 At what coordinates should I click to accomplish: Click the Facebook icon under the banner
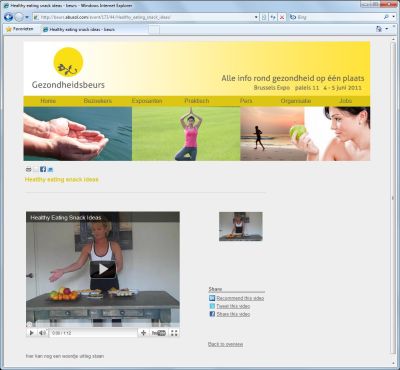43,169
